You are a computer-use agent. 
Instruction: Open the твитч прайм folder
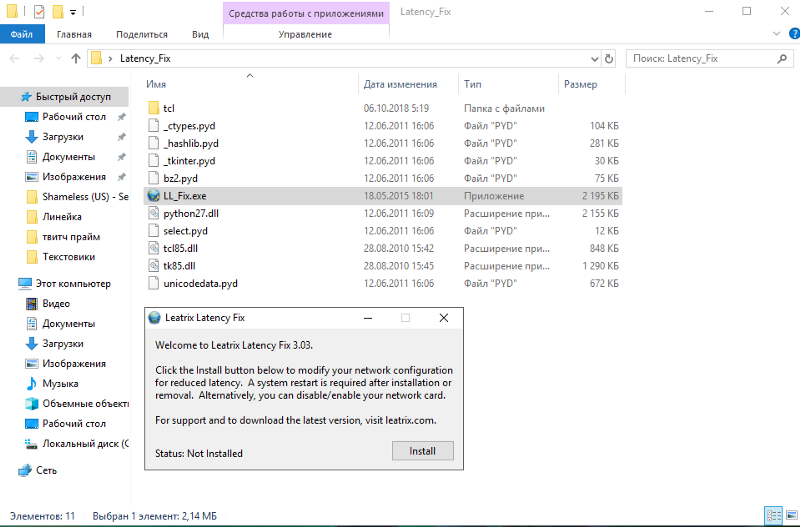click(x=71, y=237)
